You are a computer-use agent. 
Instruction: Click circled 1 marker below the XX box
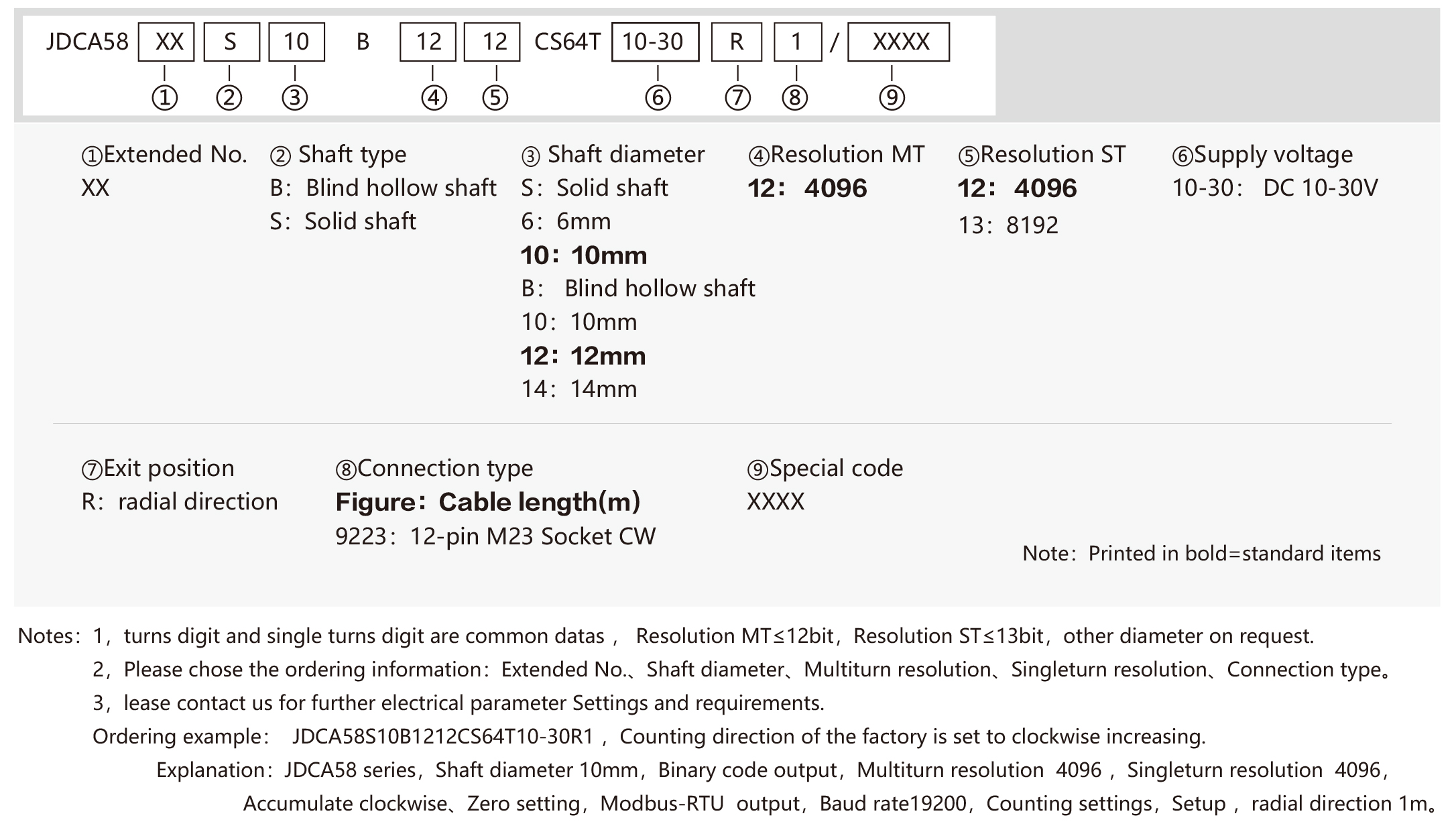tap(165, 98)
